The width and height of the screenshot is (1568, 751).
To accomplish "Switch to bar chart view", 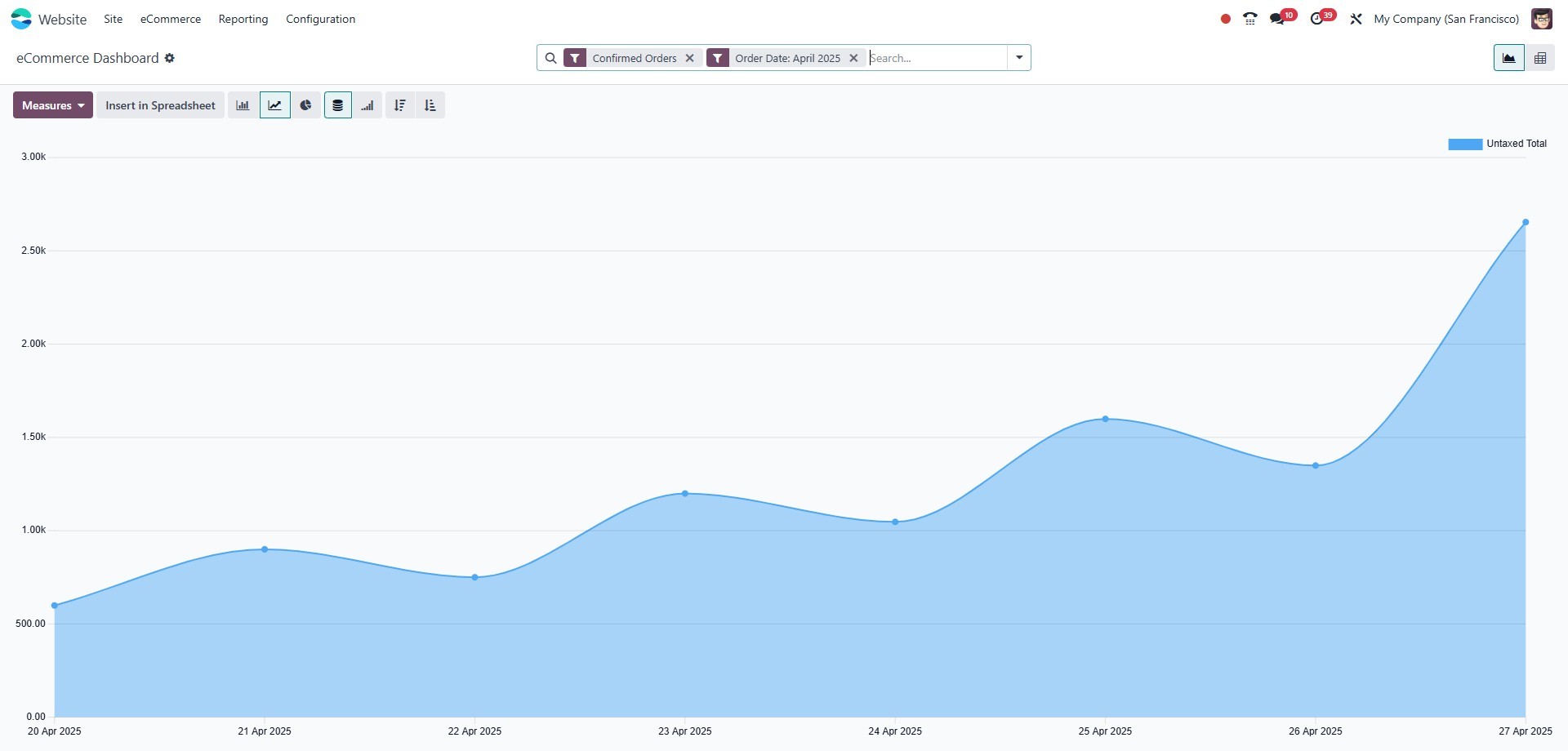I will pos(243,105).
